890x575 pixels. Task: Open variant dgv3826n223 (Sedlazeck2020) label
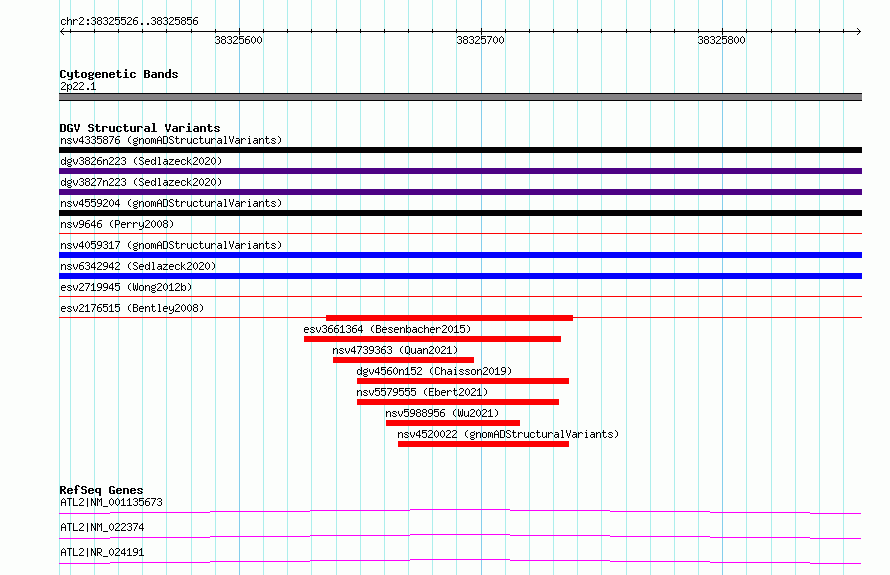click(141, 161)
